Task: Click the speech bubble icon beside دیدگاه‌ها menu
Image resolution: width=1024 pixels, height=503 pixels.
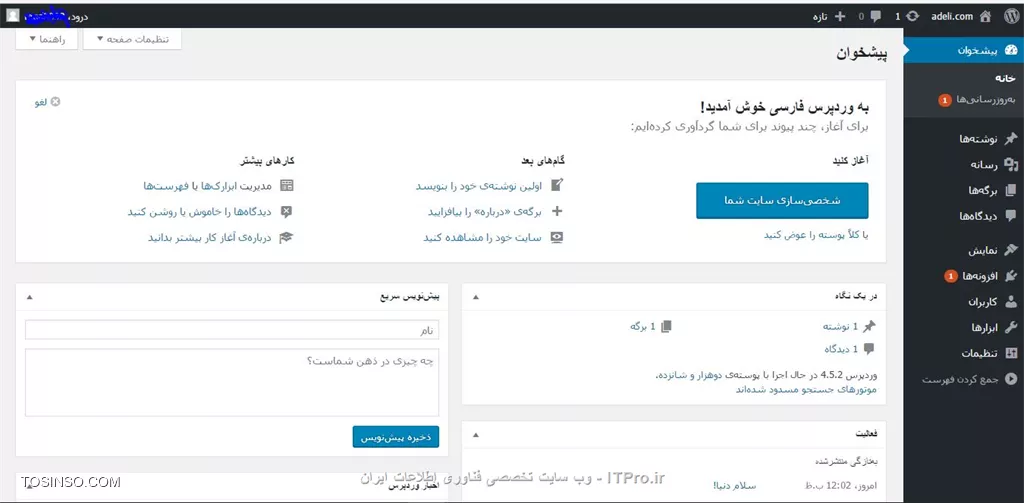Action: pos(1011,216)
